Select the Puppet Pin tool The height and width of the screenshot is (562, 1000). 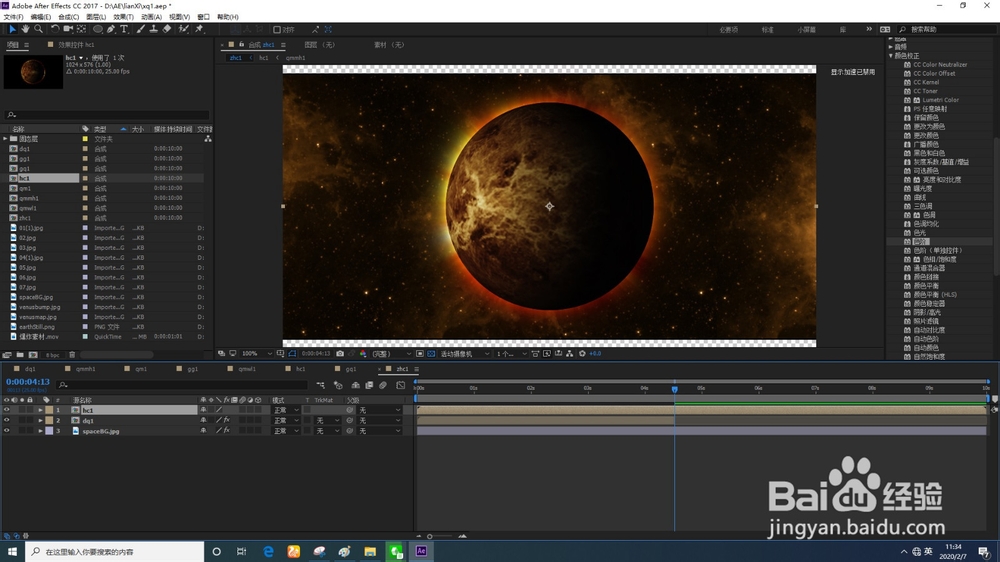coord(200,29)
